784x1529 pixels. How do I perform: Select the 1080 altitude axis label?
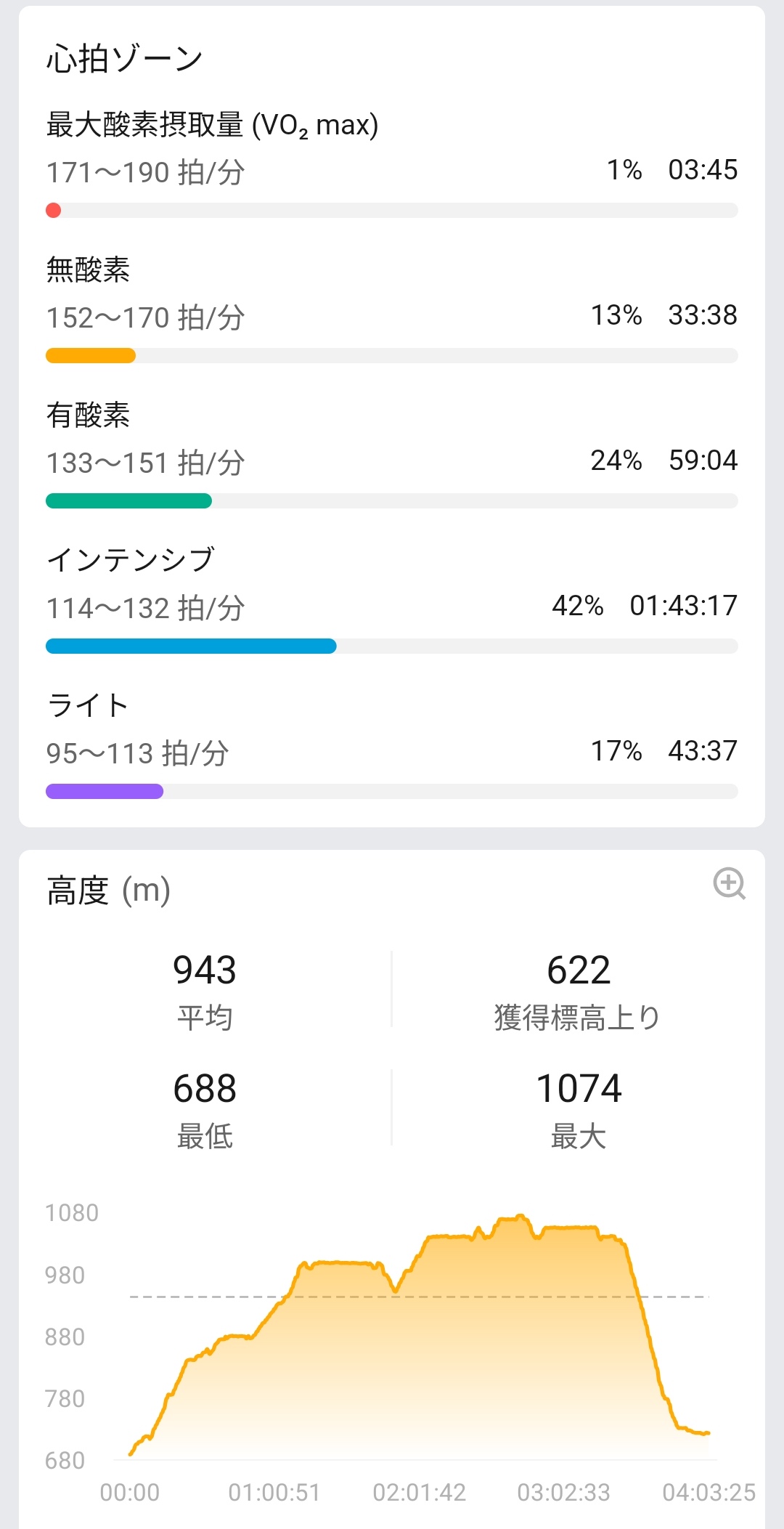point(71,1213)
